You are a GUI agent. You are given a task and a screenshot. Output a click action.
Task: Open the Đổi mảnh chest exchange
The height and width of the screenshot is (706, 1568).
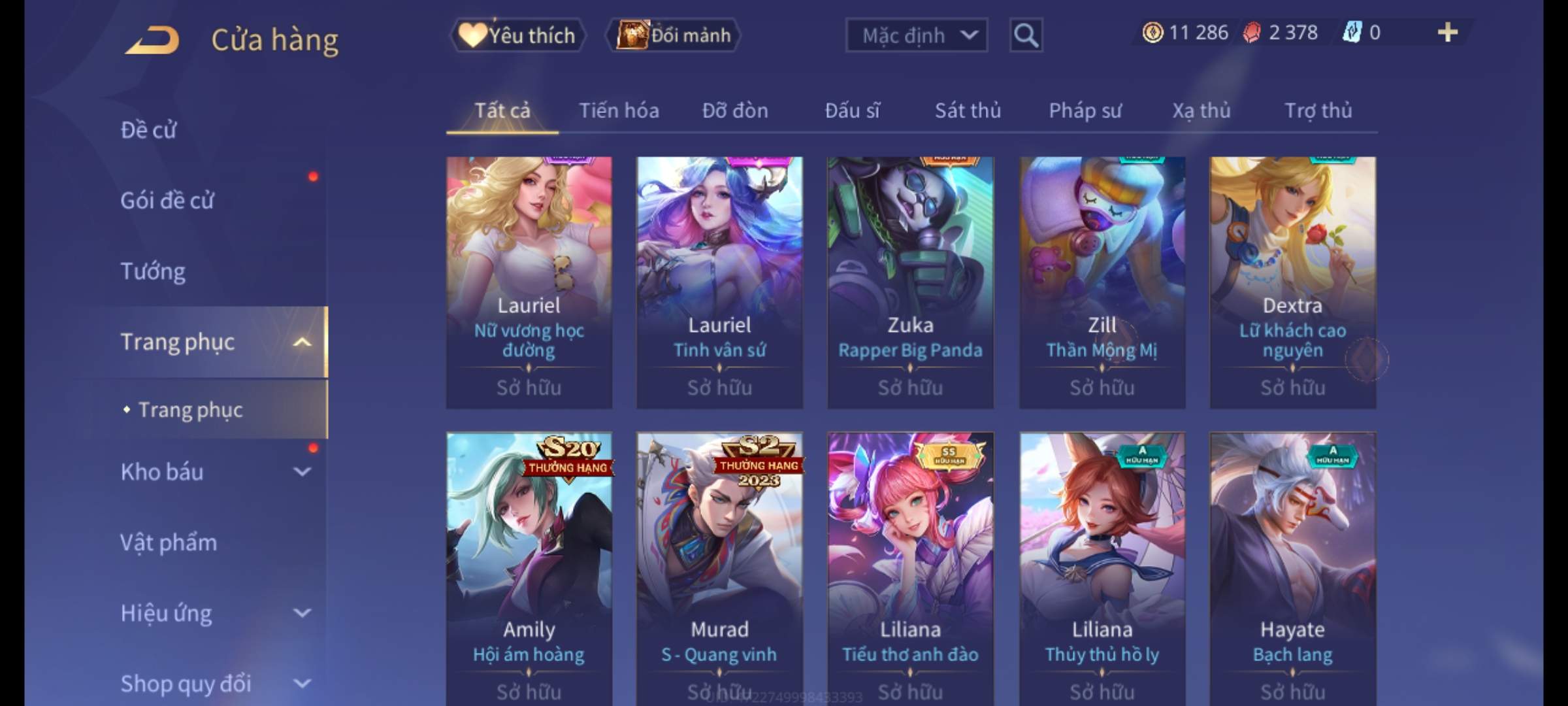[x=673, y=35]
